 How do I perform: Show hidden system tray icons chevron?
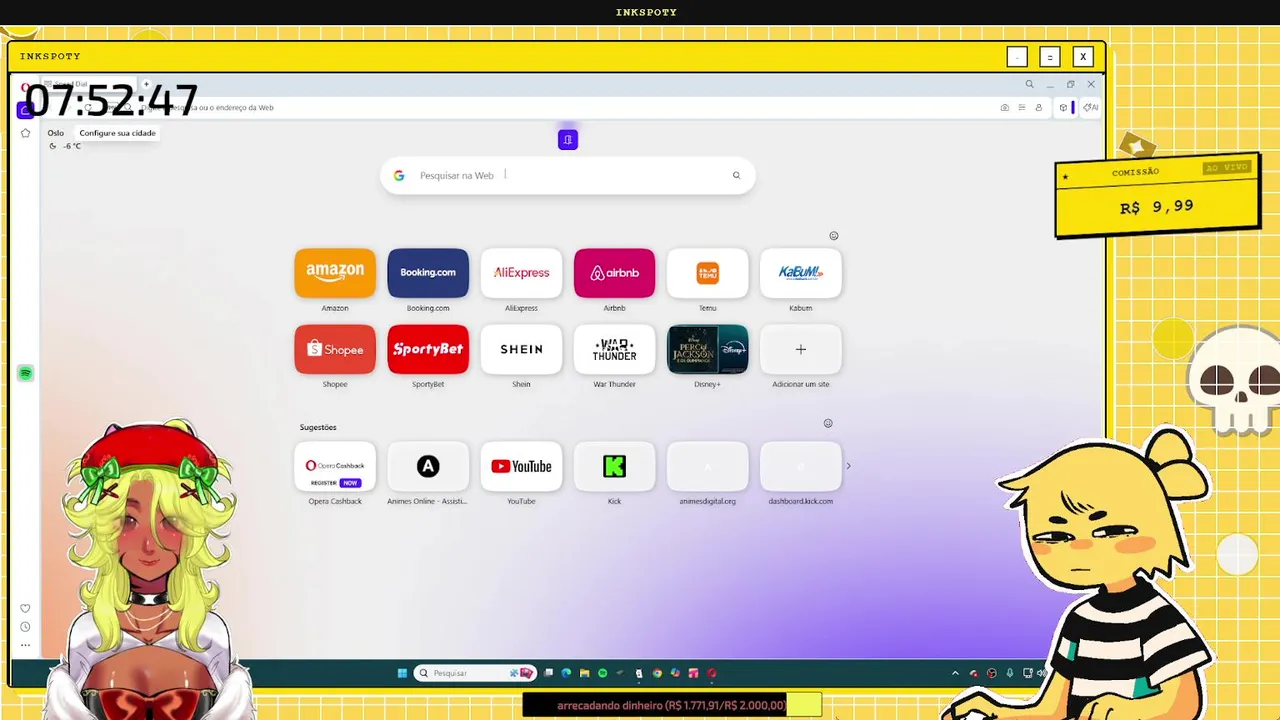click(955, 673)
